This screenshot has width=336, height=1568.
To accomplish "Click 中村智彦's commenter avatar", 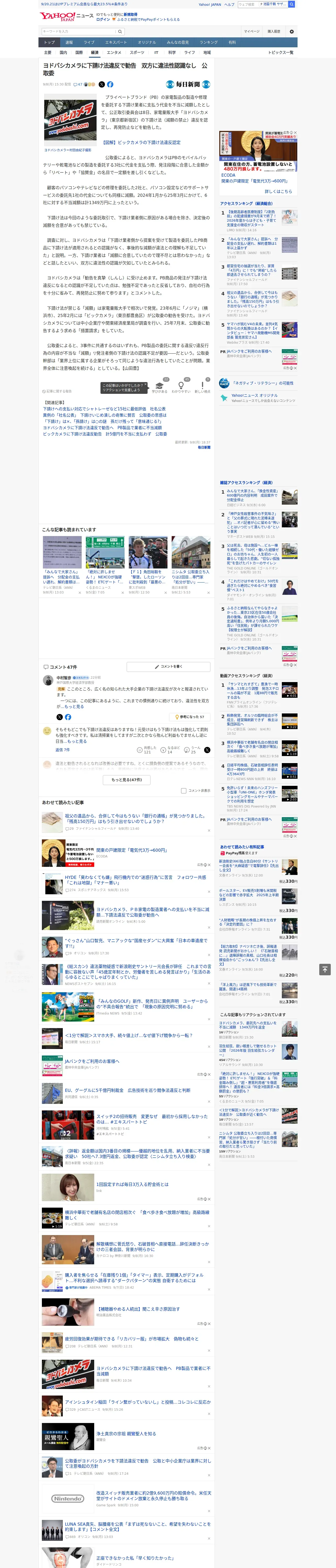I will pos(48,680).
